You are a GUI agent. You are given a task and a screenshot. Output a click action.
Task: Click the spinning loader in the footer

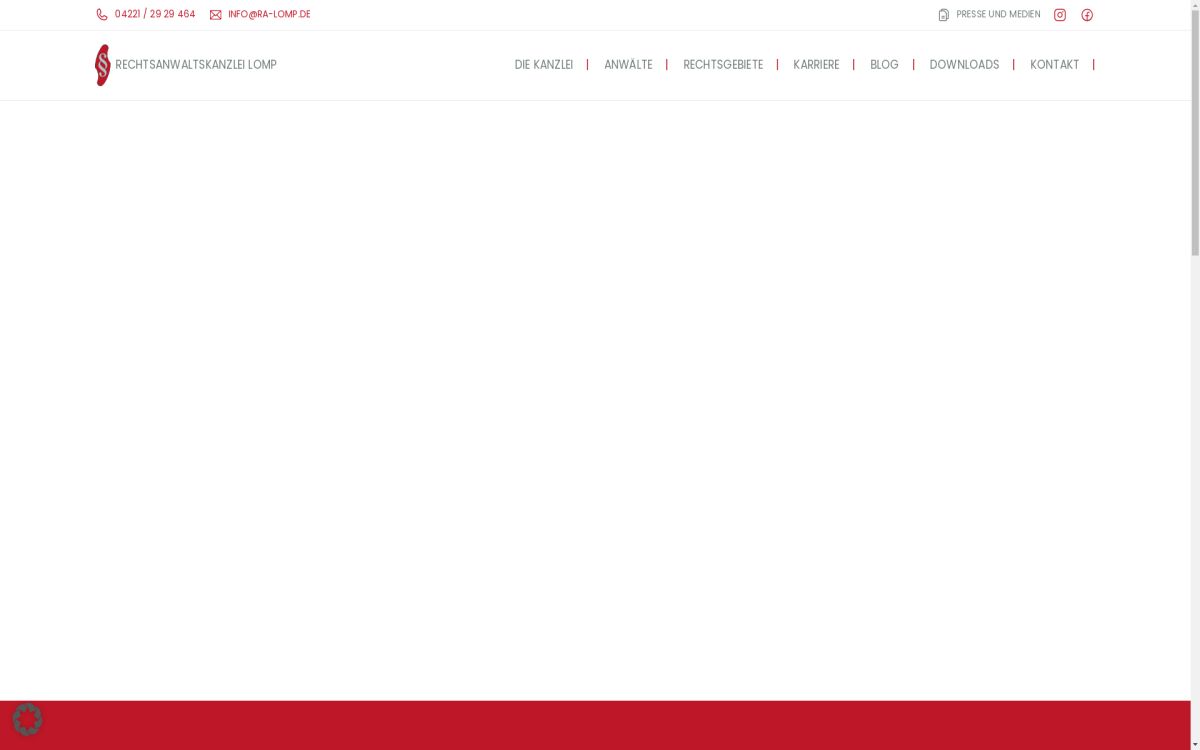point(28,718)
